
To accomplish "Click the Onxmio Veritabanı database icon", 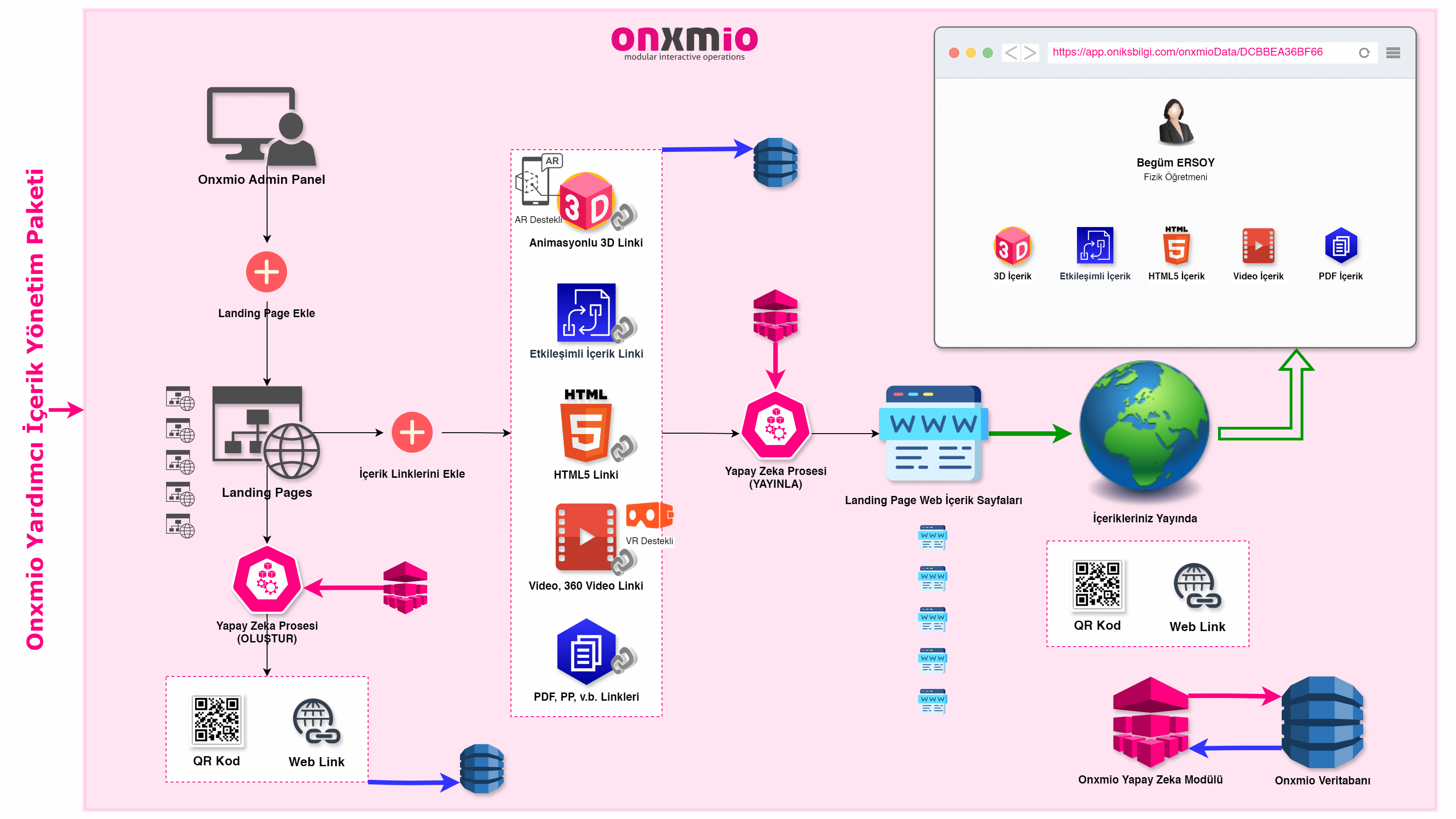I will 1322,722.
